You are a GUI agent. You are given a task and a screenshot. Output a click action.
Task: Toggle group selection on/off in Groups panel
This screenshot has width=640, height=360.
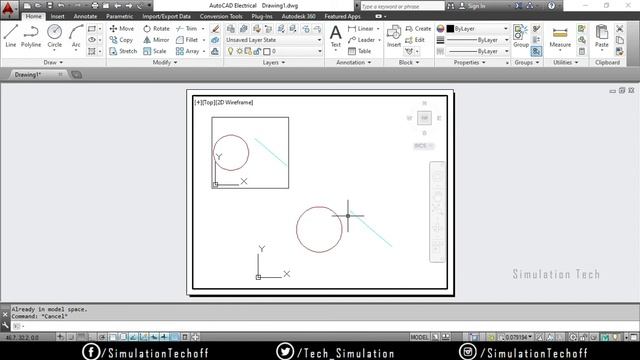(536, 51)
